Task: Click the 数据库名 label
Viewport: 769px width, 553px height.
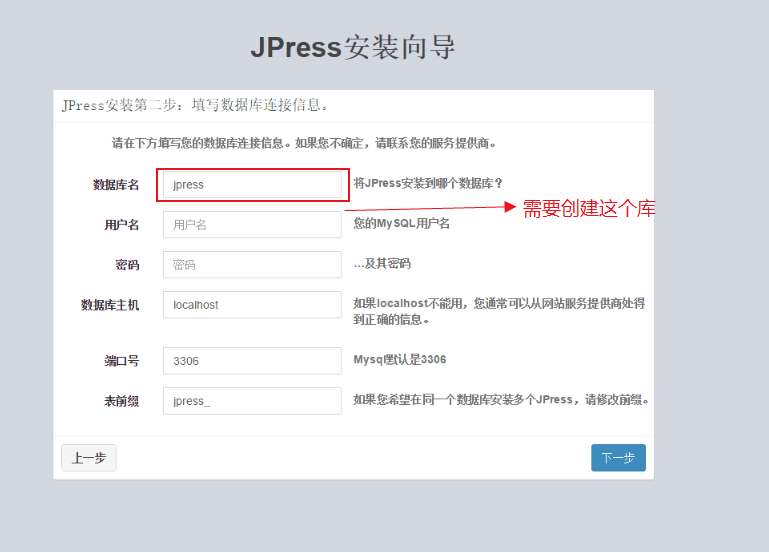Action: [x=116, y=185]
